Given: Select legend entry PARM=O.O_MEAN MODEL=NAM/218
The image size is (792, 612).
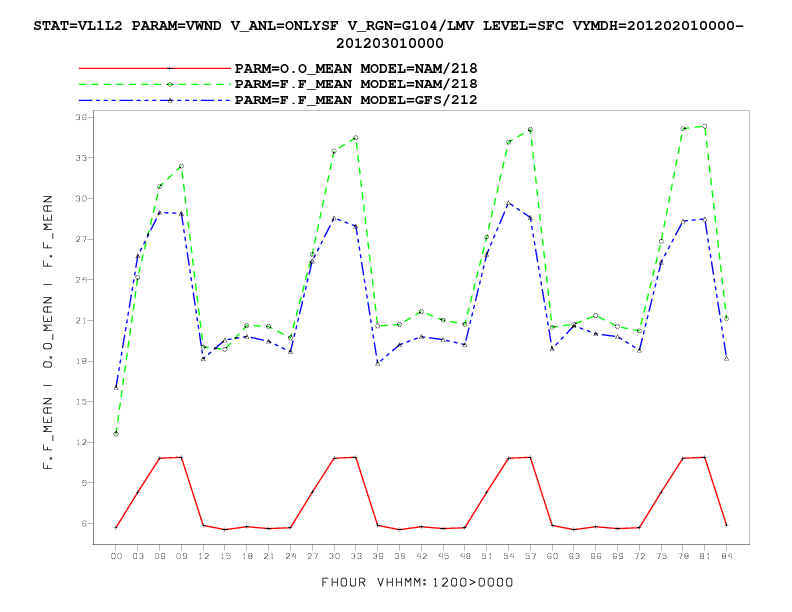Looking at the screenshot, I should coord(356,68).
